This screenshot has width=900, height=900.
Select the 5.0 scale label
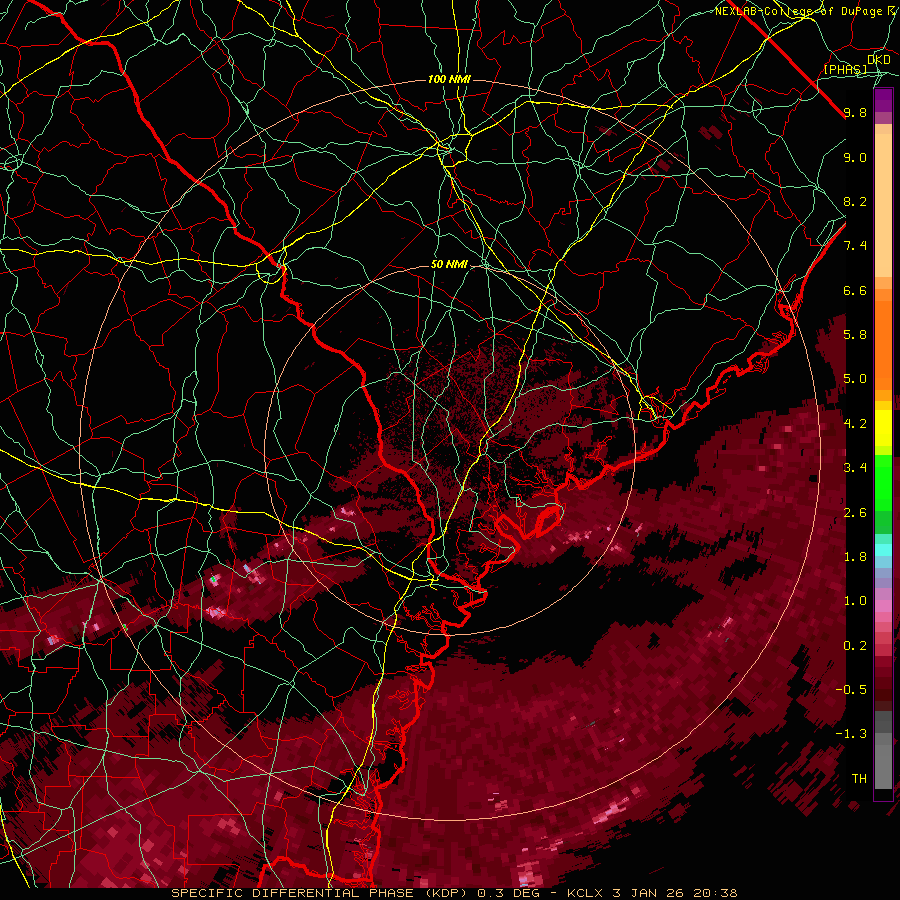pos(855,379)
